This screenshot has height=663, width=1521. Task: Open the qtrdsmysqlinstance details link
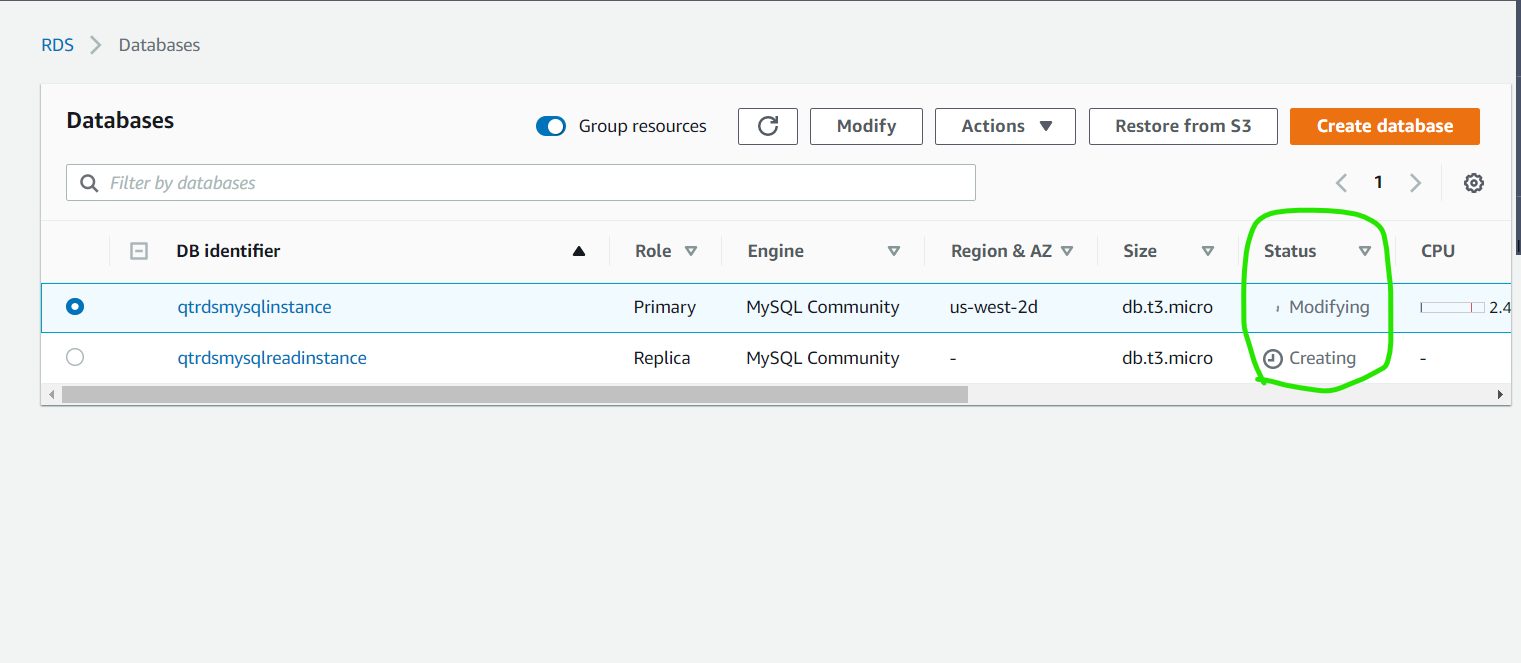(x=254, y=307)
